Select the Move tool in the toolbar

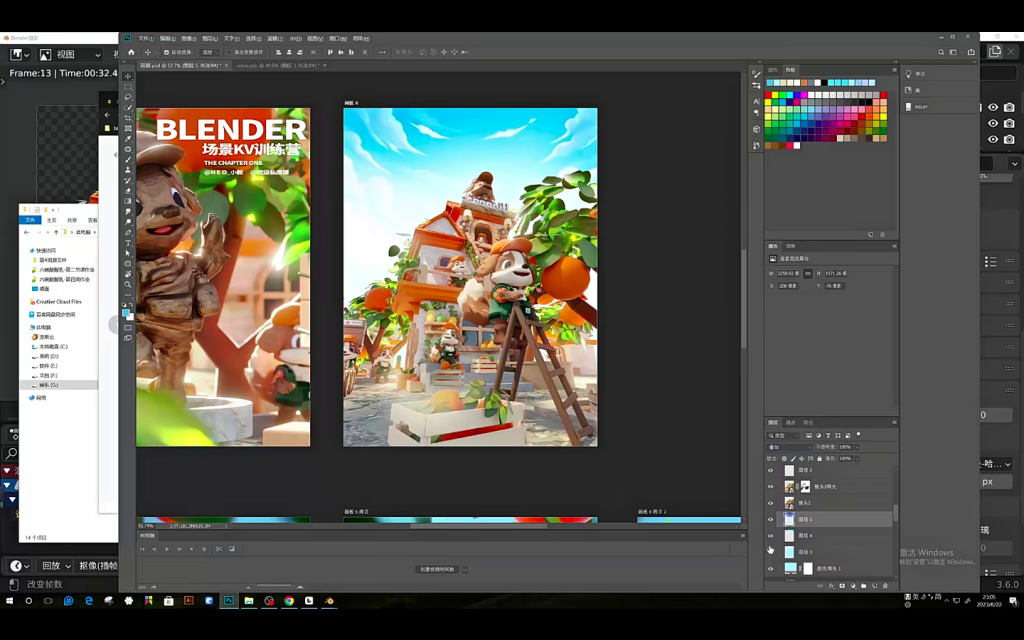click(x=128, y=76)
